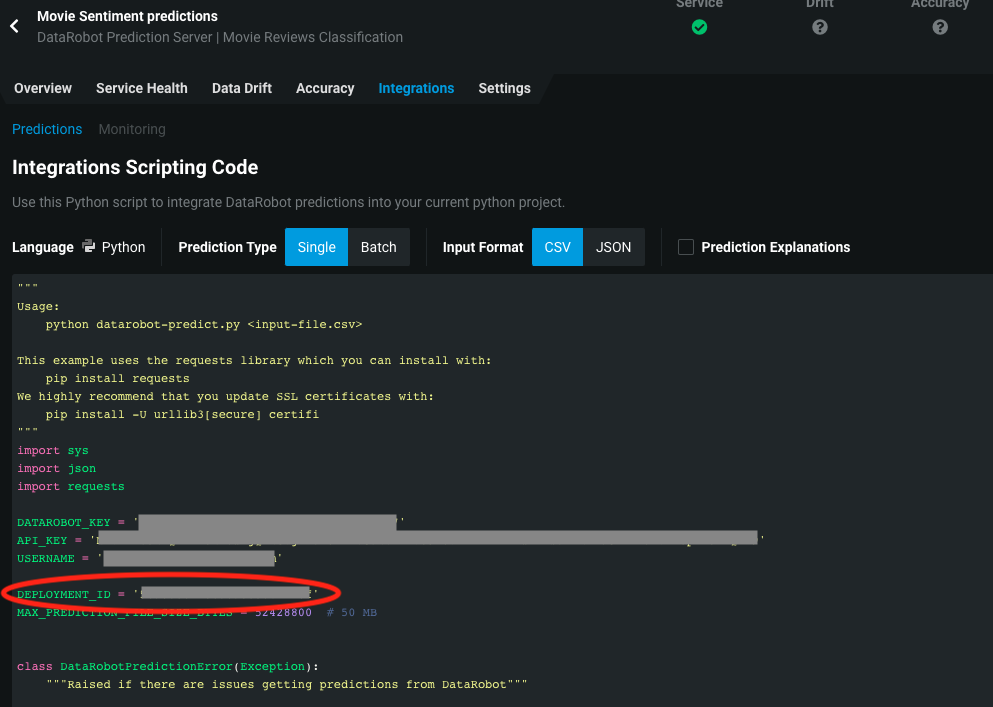Click the 'We highly recommend' SSL certificates line
Image resolution: width=993 pixels, height=707 pixels.
(x=225, y=397)
